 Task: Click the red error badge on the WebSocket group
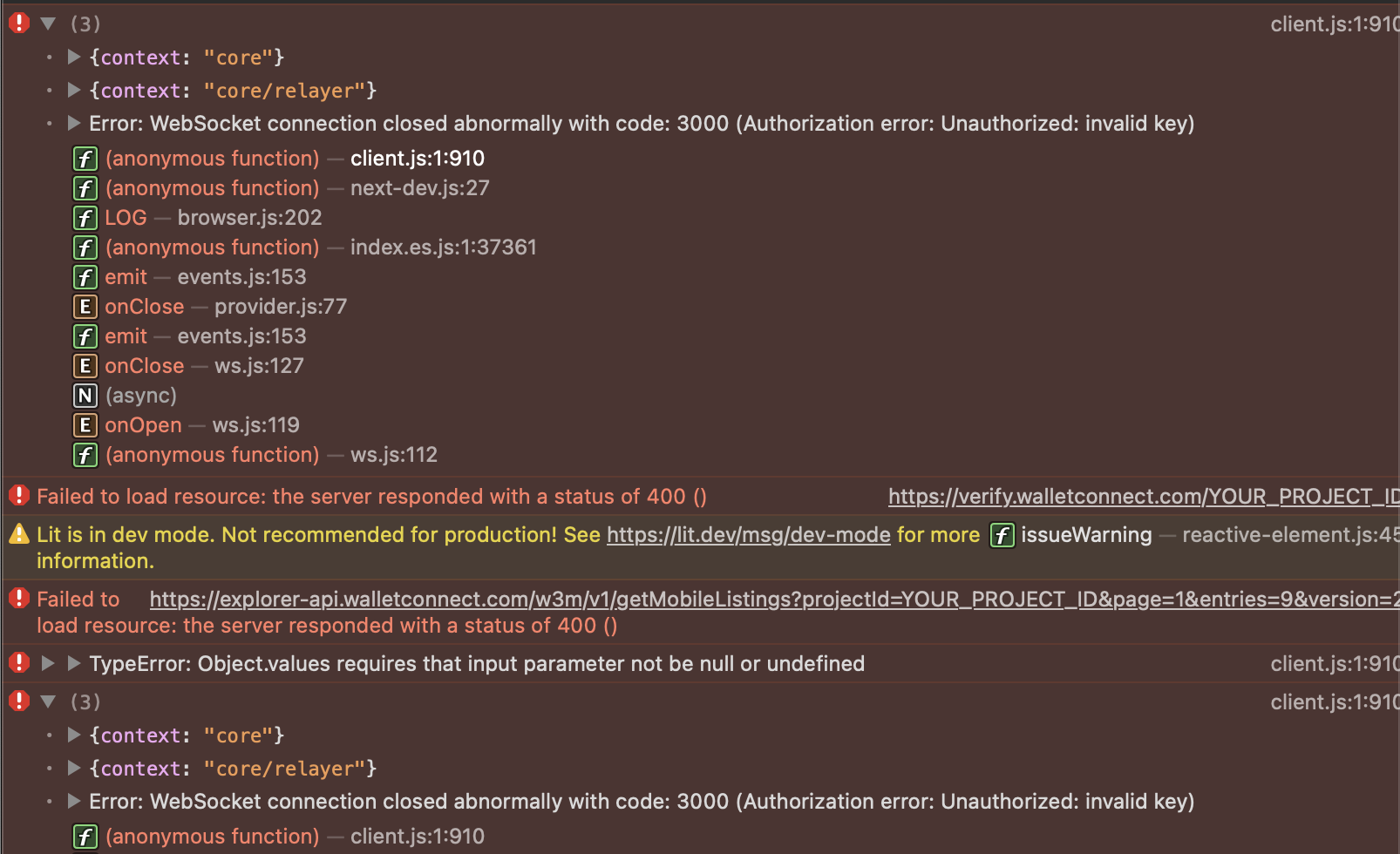click(18, 24)
